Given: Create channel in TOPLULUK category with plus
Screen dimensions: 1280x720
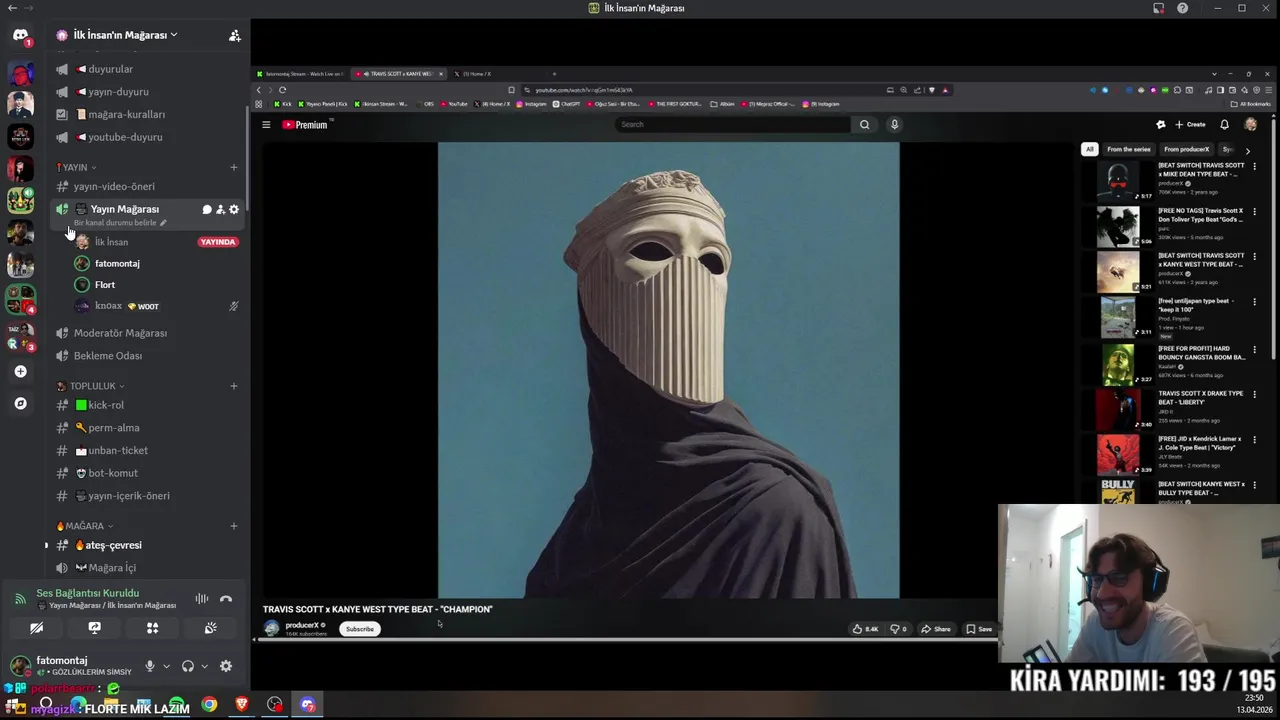Looking at the screenshot, I should 234,386.
